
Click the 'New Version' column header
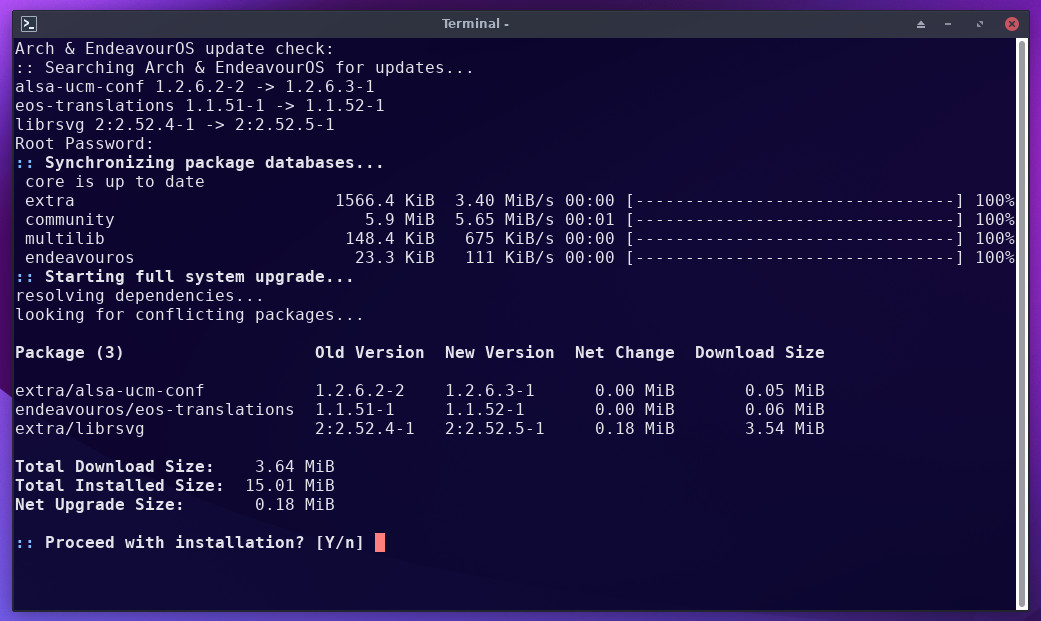pyautogui.click(x=499, y=353)
